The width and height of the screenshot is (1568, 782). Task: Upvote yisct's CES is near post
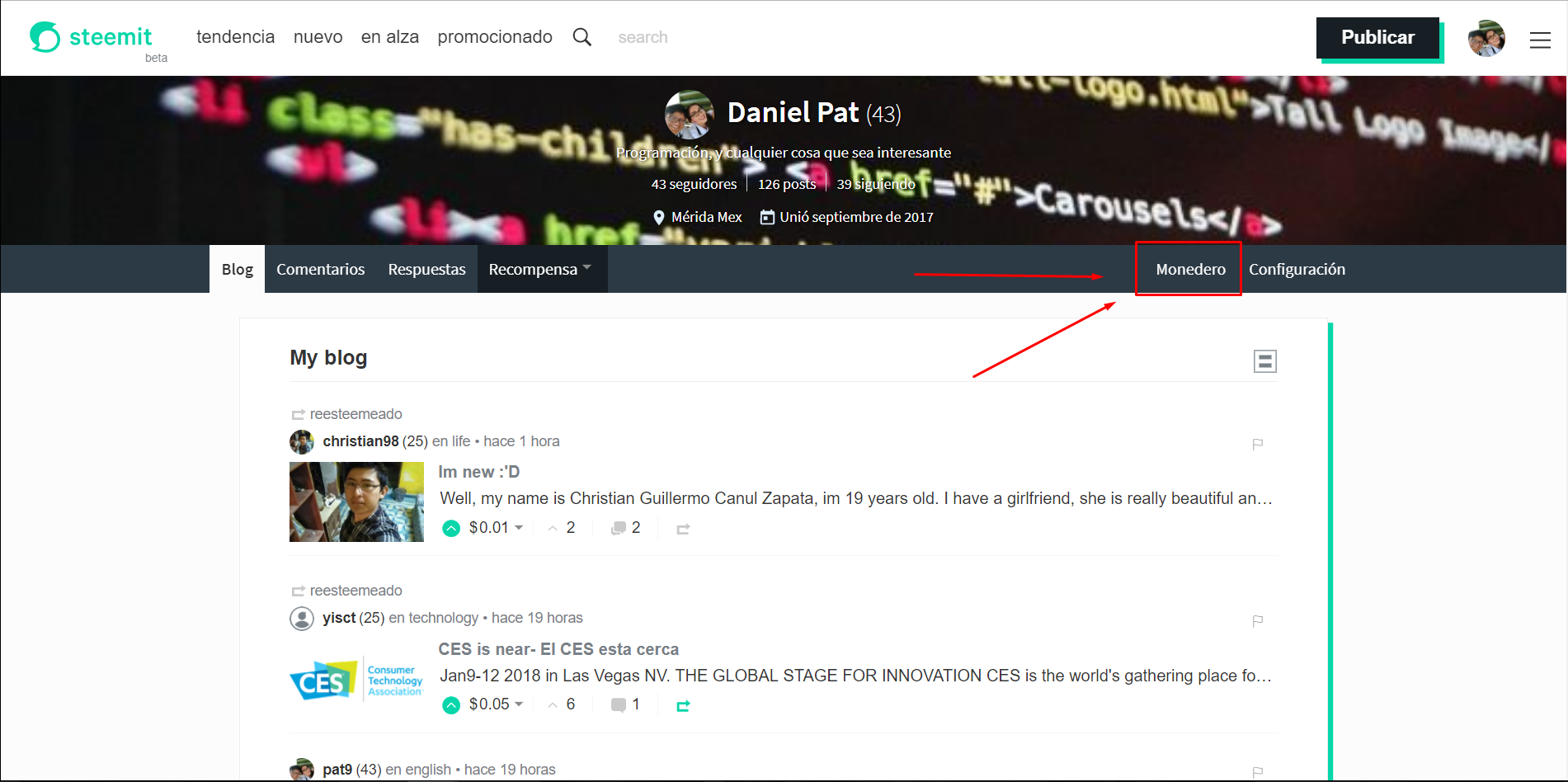(x=451, y=705)
